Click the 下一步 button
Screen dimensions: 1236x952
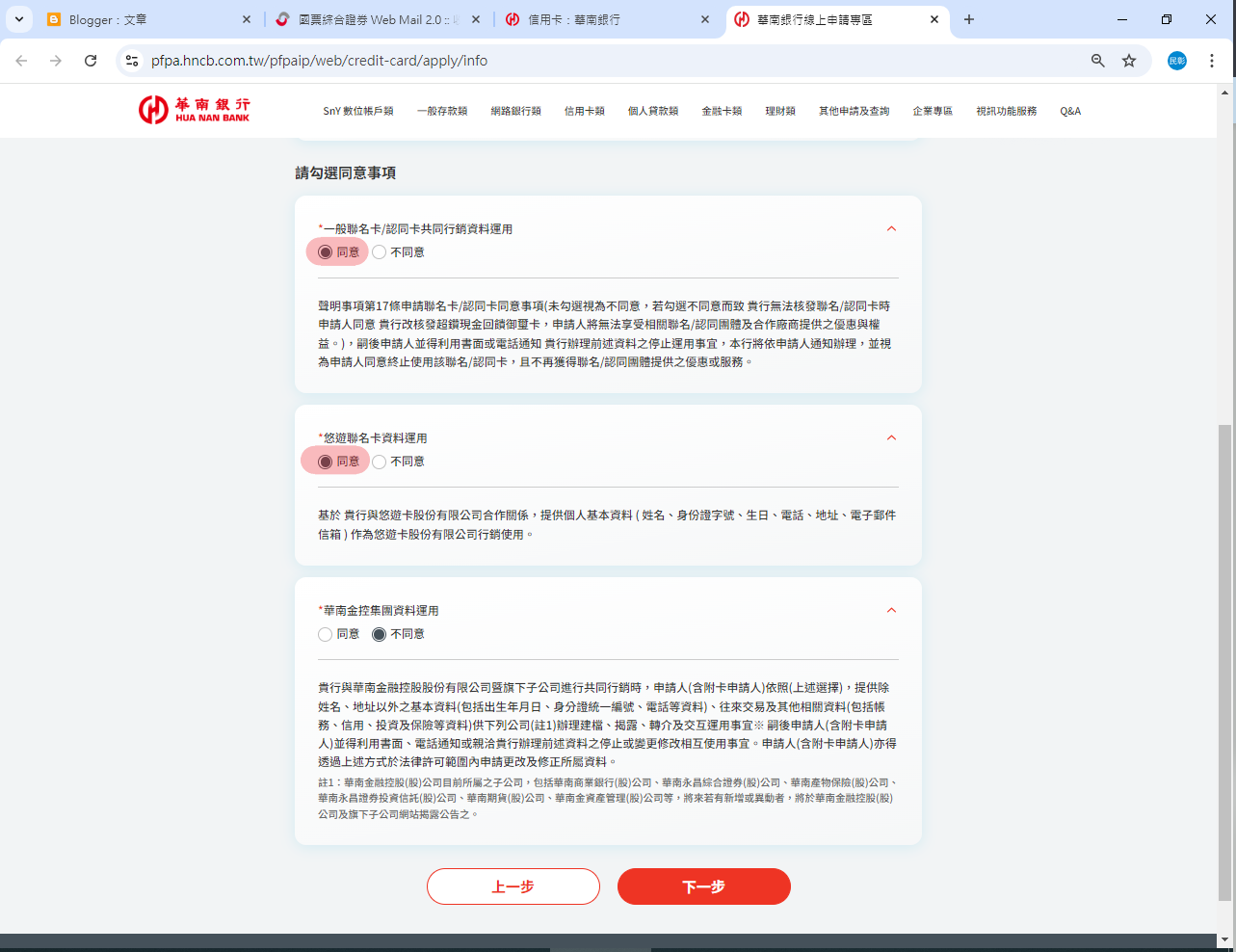point(704,886)
